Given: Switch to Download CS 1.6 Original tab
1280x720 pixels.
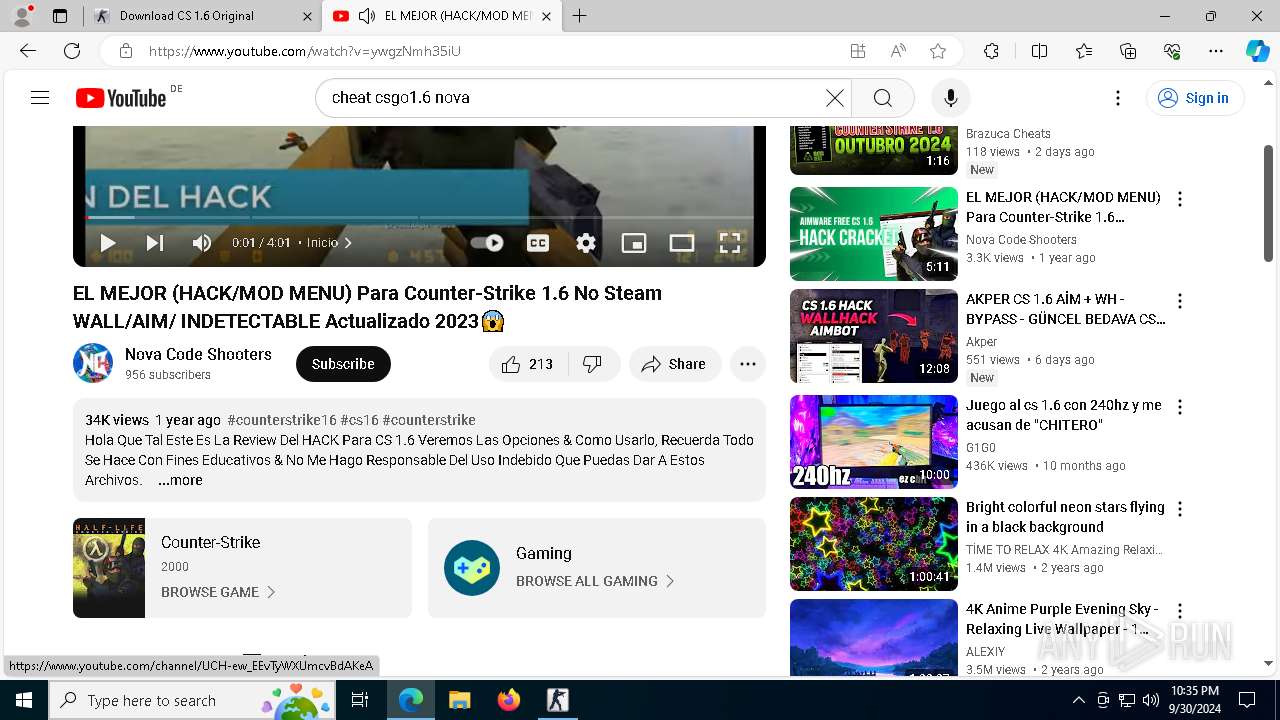Looking at the screenshot, I should (x=201, y=16).
